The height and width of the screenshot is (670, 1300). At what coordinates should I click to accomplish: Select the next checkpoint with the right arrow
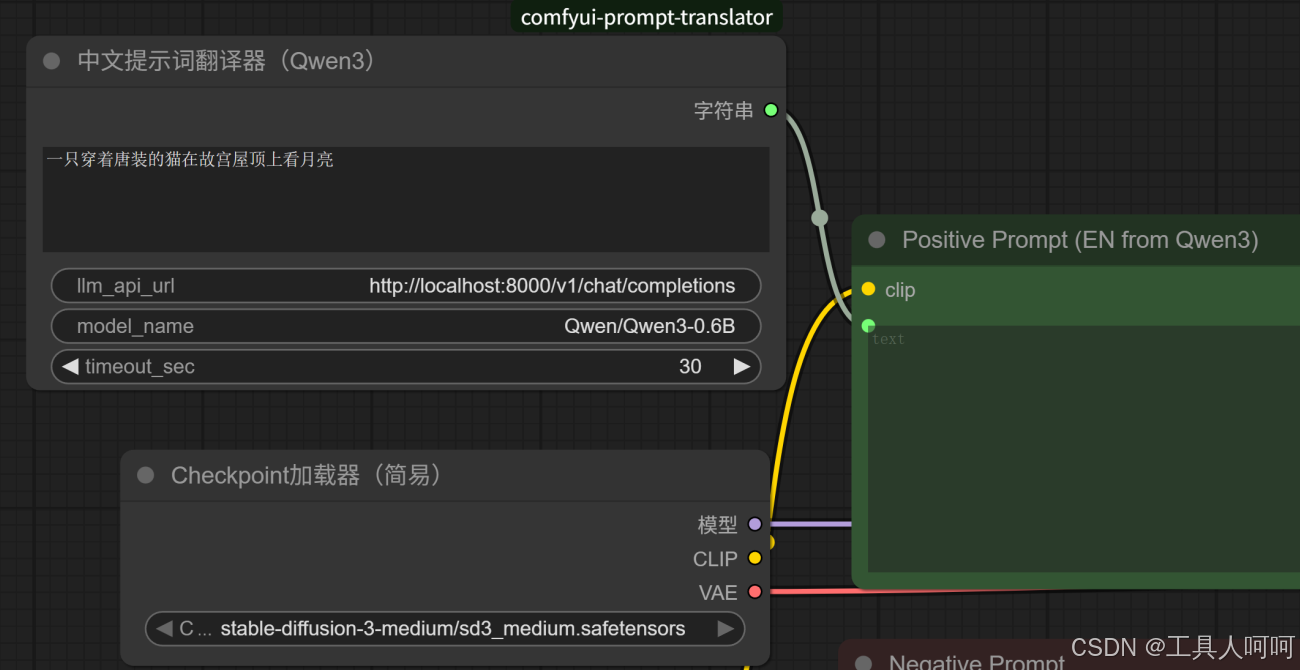726,629
